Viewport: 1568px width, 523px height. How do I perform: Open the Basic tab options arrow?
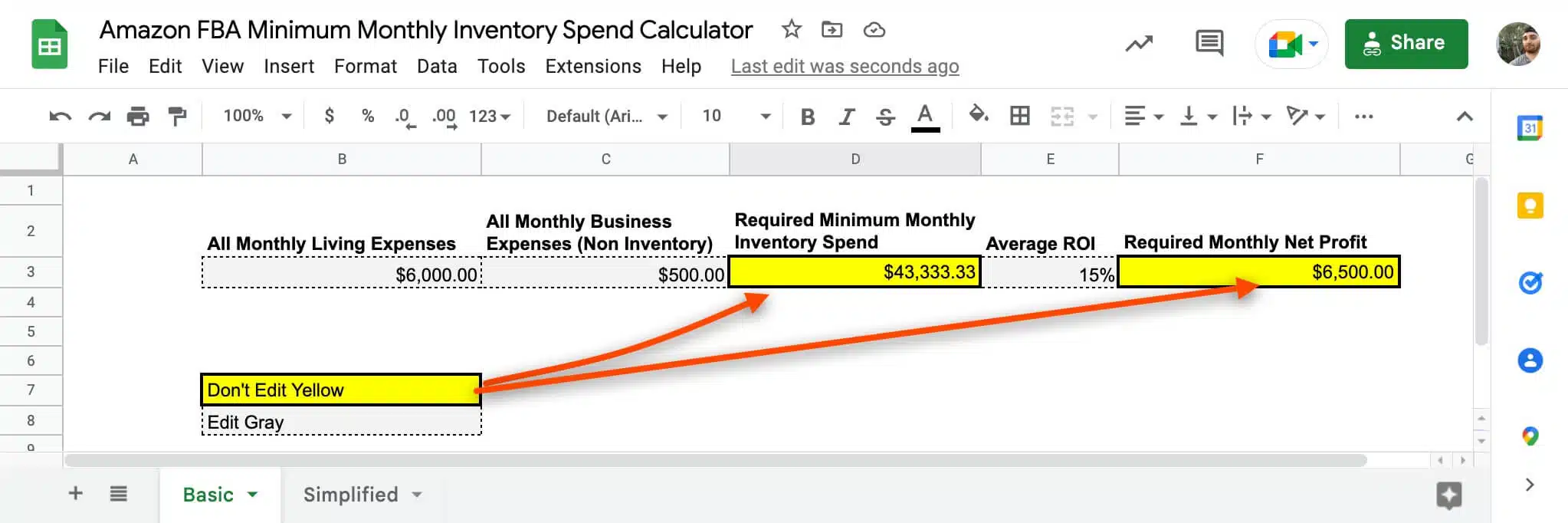pyautogui.click(x=252, y=495)
